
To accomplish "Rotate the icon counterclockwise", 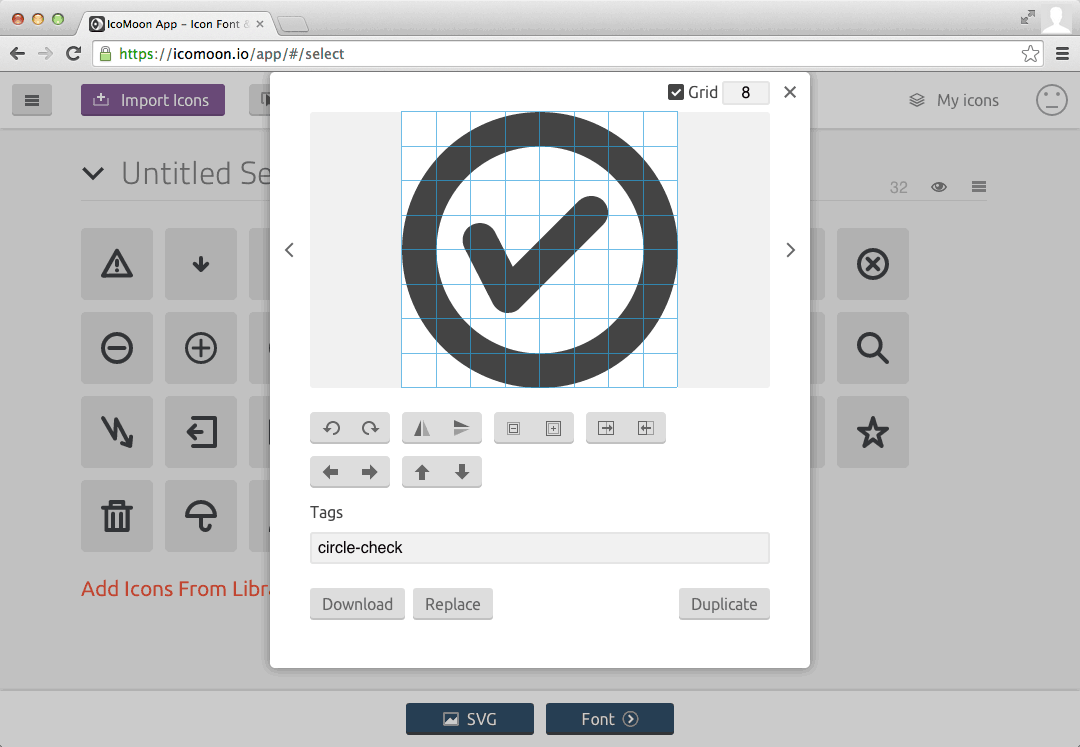I will pyautogui.click(x=332, y=428).
